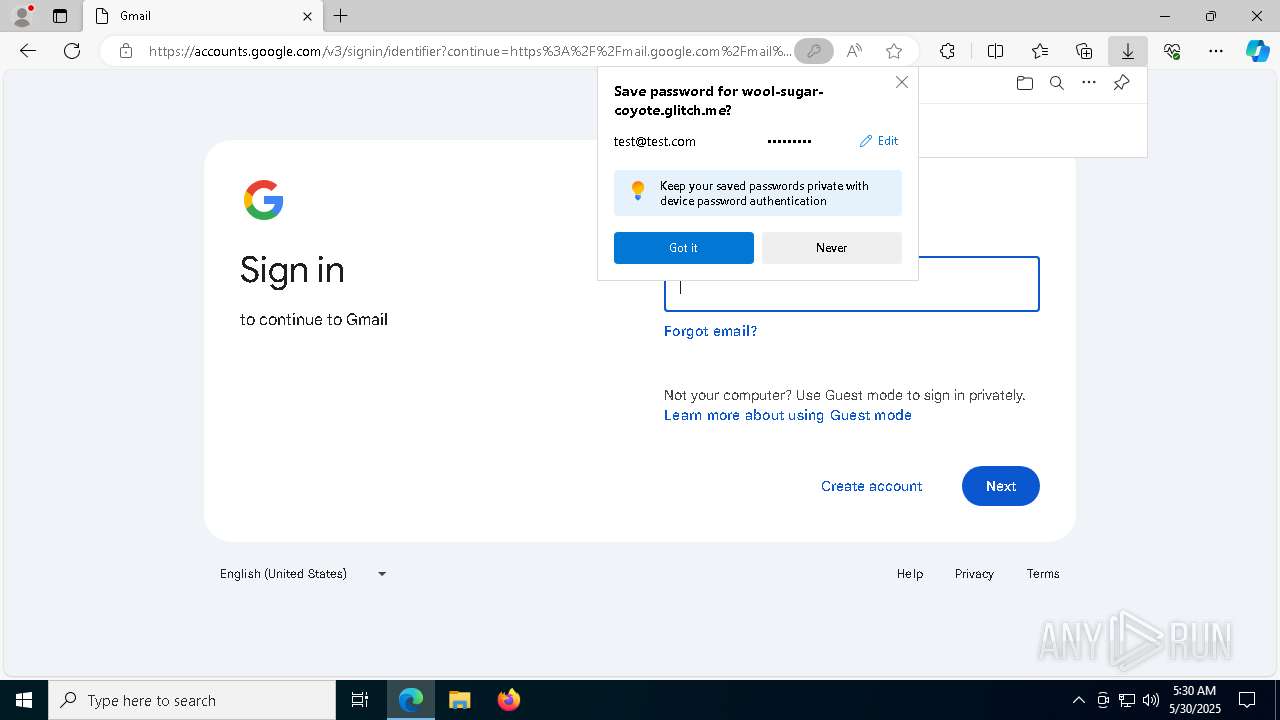Edit the saved password entry
The height and width of the screenshot is (720, 1280).
[879, 141]
